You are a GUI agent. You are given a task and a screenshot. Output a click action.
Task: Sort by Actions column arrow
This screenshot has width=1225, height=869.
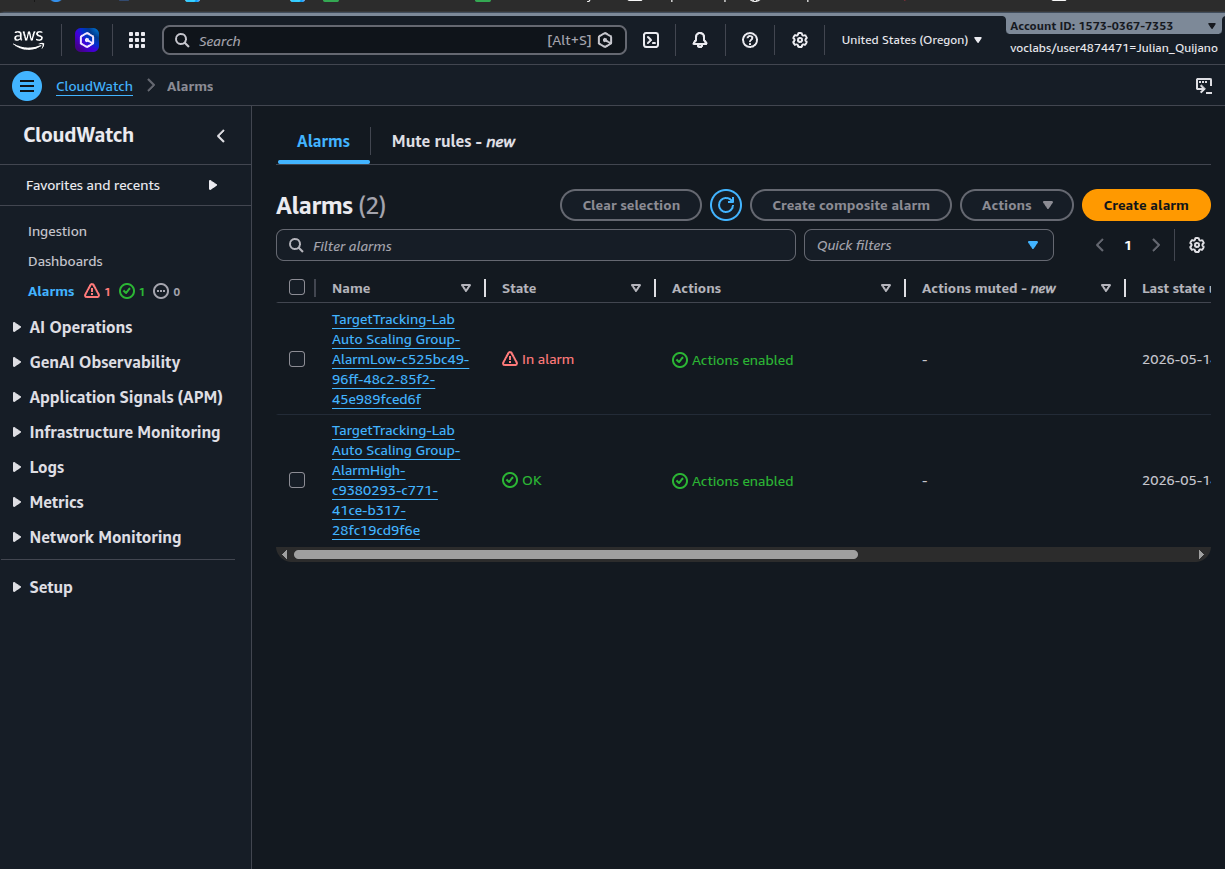886,288
